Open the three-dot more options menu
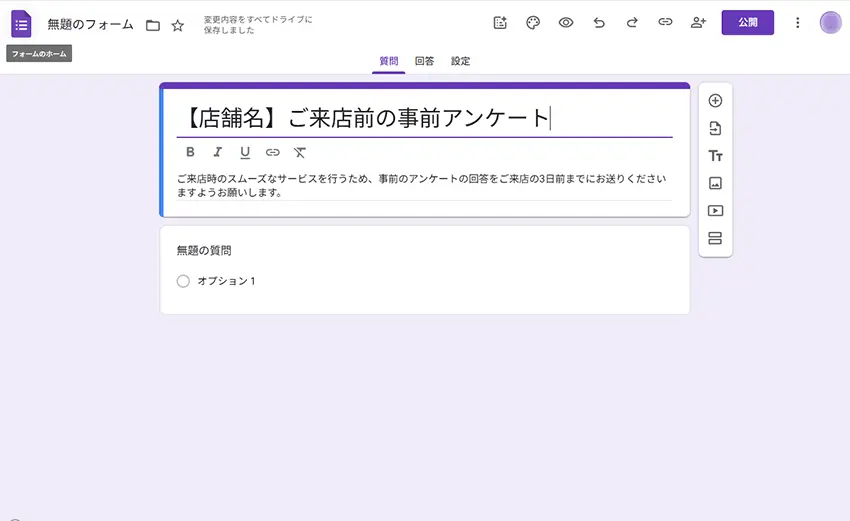 [797, 23]
